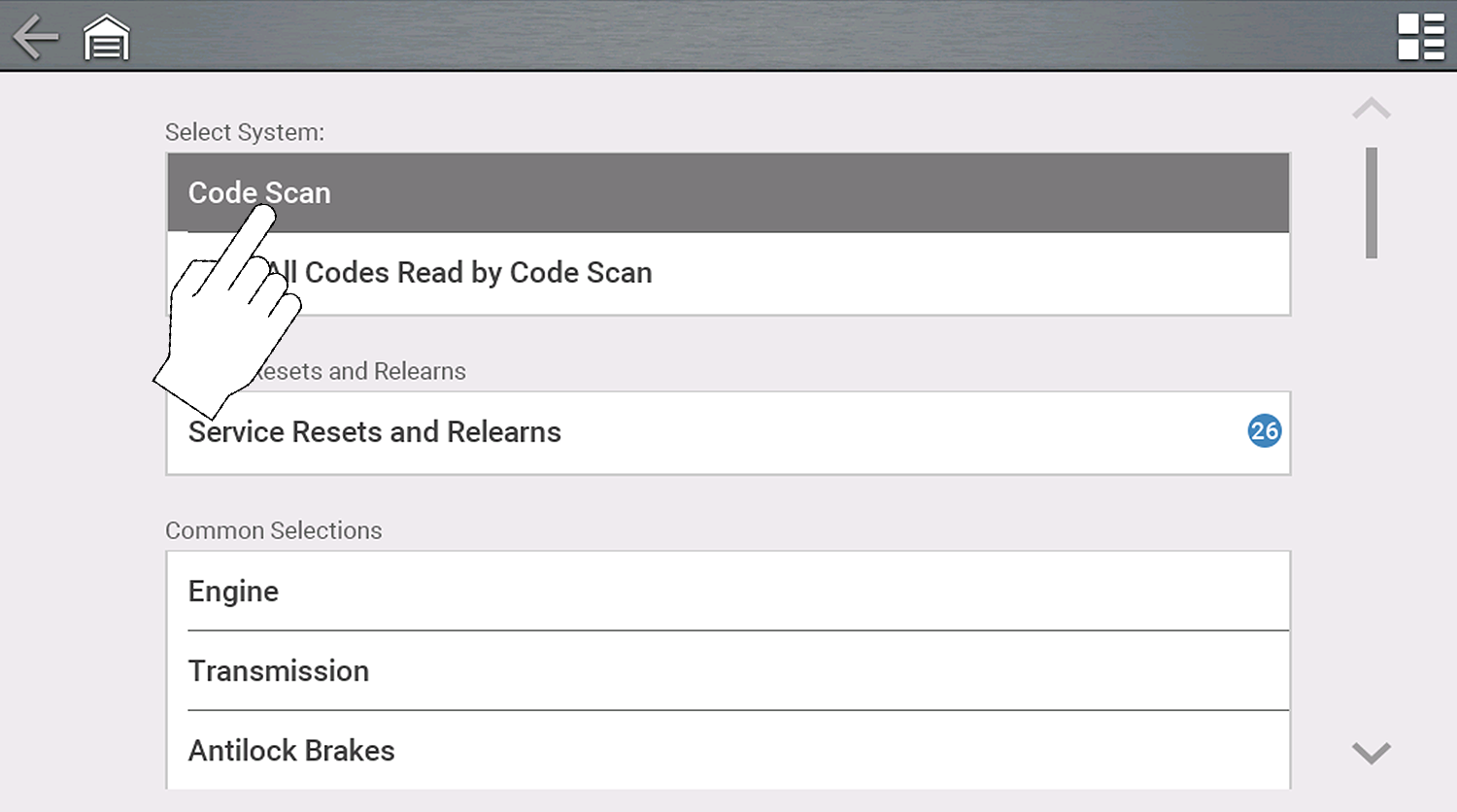1457x812 pixels.
Task: Go to the home screen icon
Action: [x=107, y=39]
